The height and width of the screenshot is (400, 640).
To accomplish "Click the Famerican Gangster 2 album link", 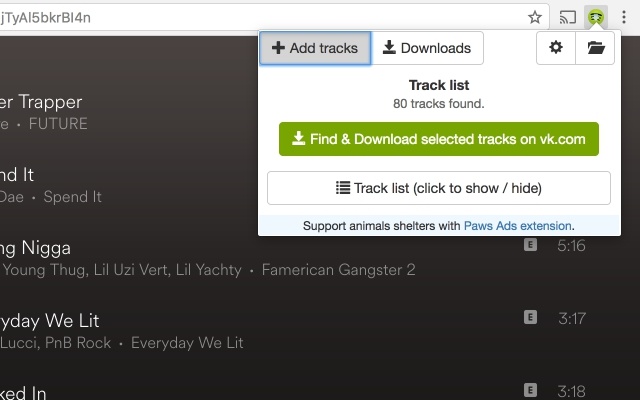I will click(x=338, y=270).
